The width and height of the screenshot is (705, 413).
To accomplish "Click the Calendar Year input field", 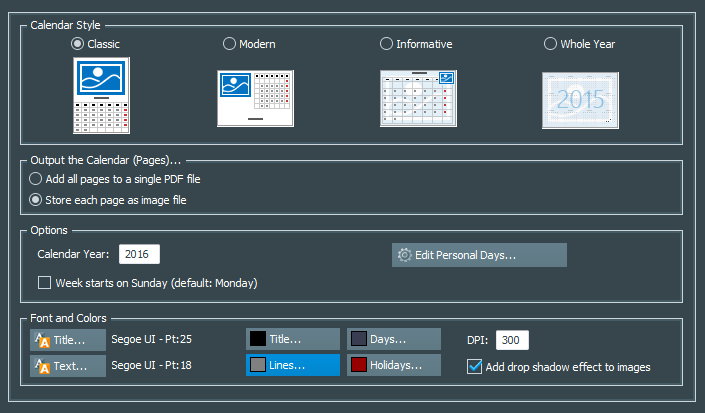I will tap(139, 255).
